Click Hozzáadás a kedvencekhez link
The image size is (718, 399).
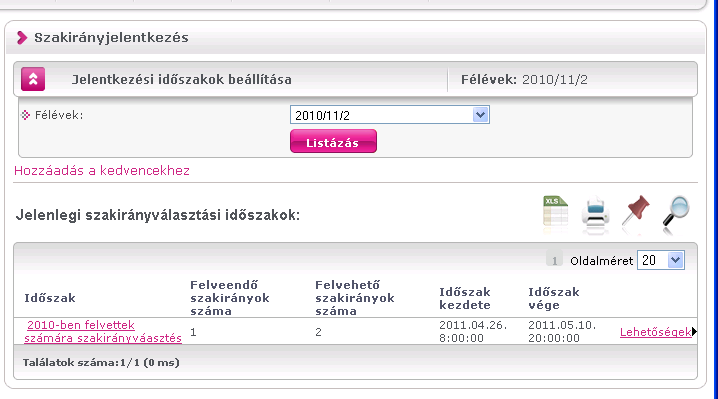[x=102, y=170]
